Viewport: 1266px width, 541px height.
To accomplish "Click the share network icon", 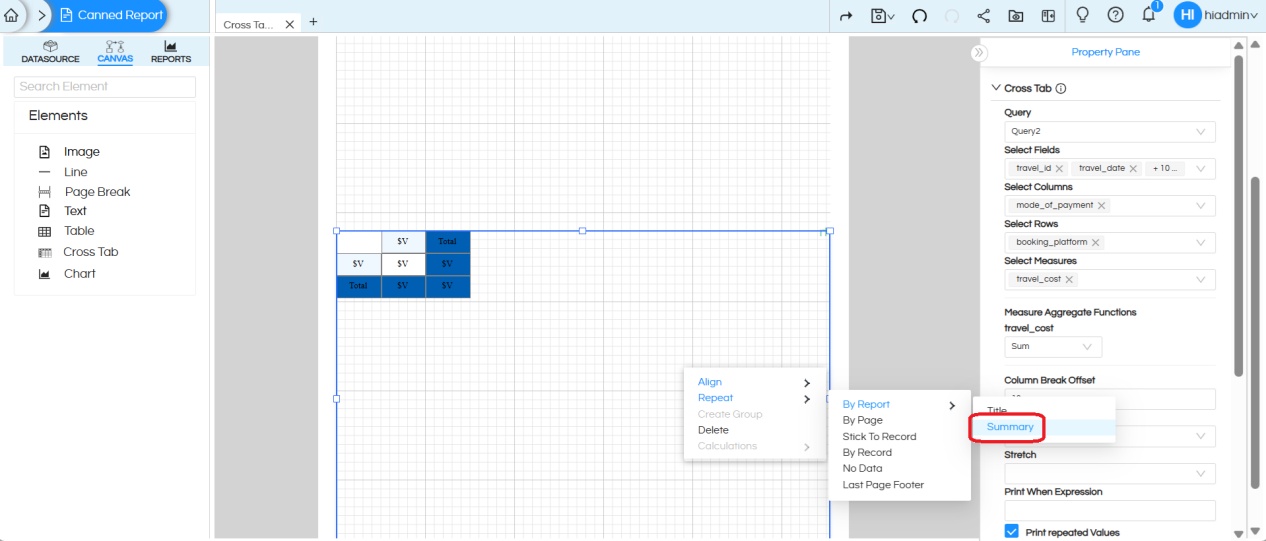I will 983,16.
